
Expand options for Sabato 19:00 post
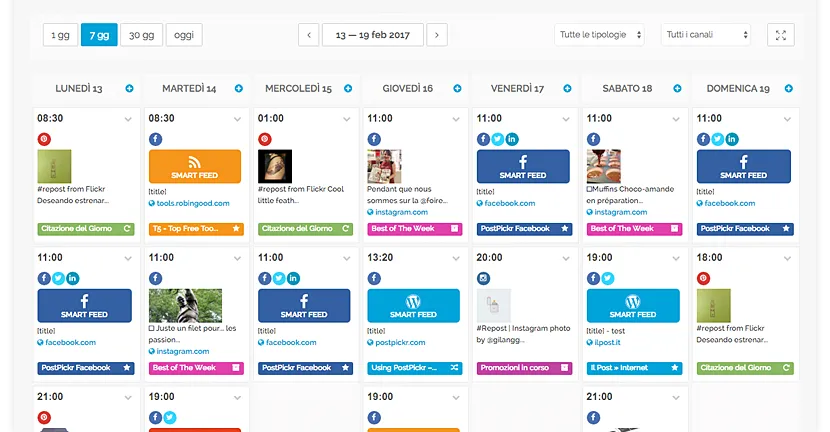tap(676, 259)
